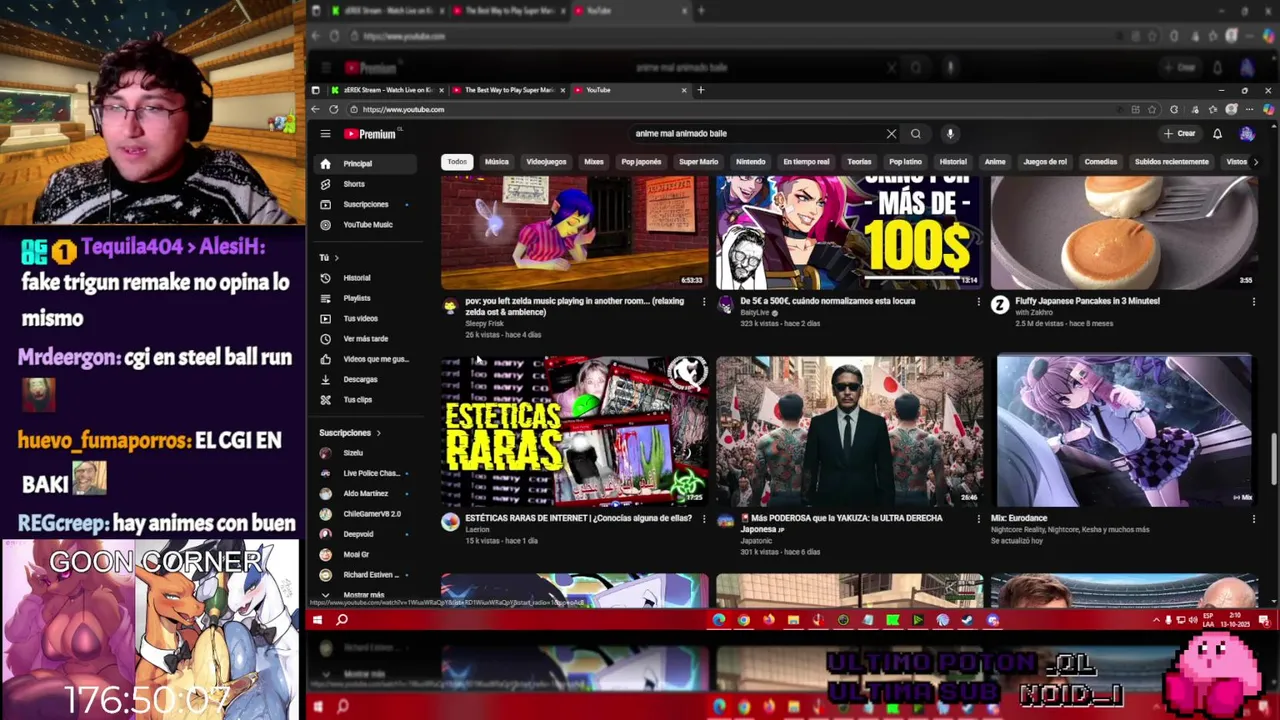1280x720 pixels.
Task: Open YouTube notifications bell
Action: (x=1217, y=133)
